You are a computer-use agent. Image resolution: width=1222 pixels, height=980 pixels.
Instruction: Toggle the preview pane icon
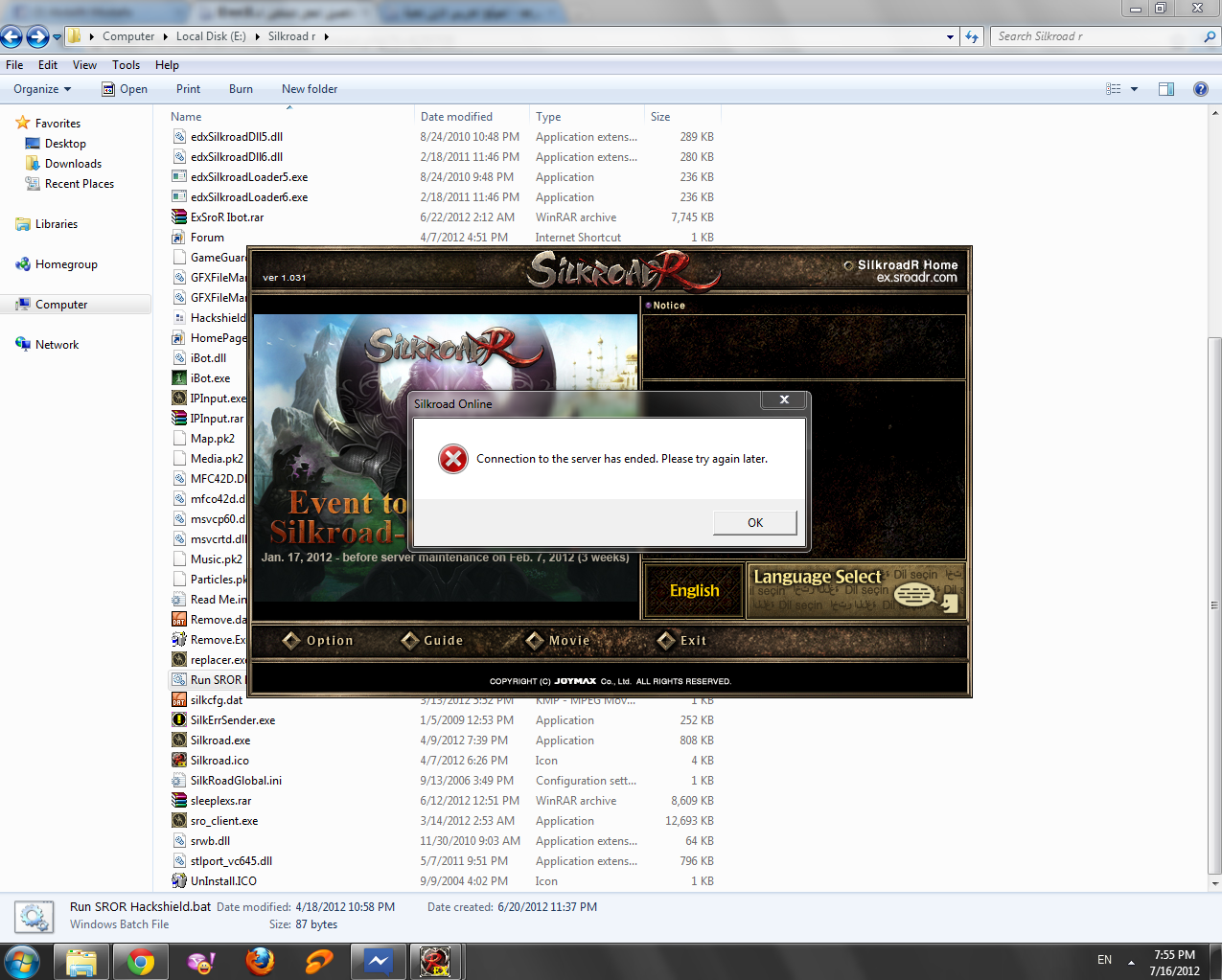pyautogui.click(x=1166, y=89)
